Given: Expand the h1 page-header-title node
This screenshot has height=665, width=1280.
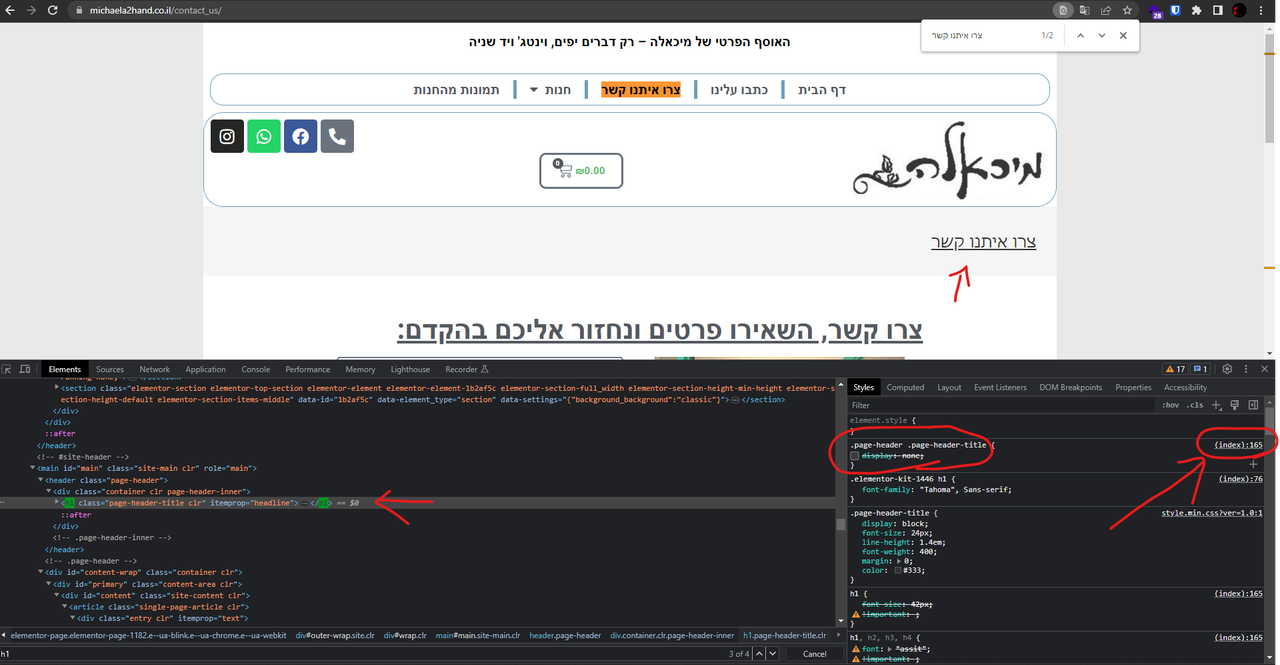Looking at the screenshot, I should point(57,502).
